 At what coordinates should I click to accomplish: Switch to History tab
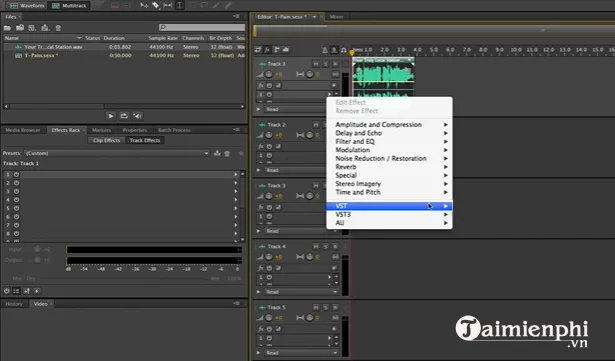pos(14,304)
